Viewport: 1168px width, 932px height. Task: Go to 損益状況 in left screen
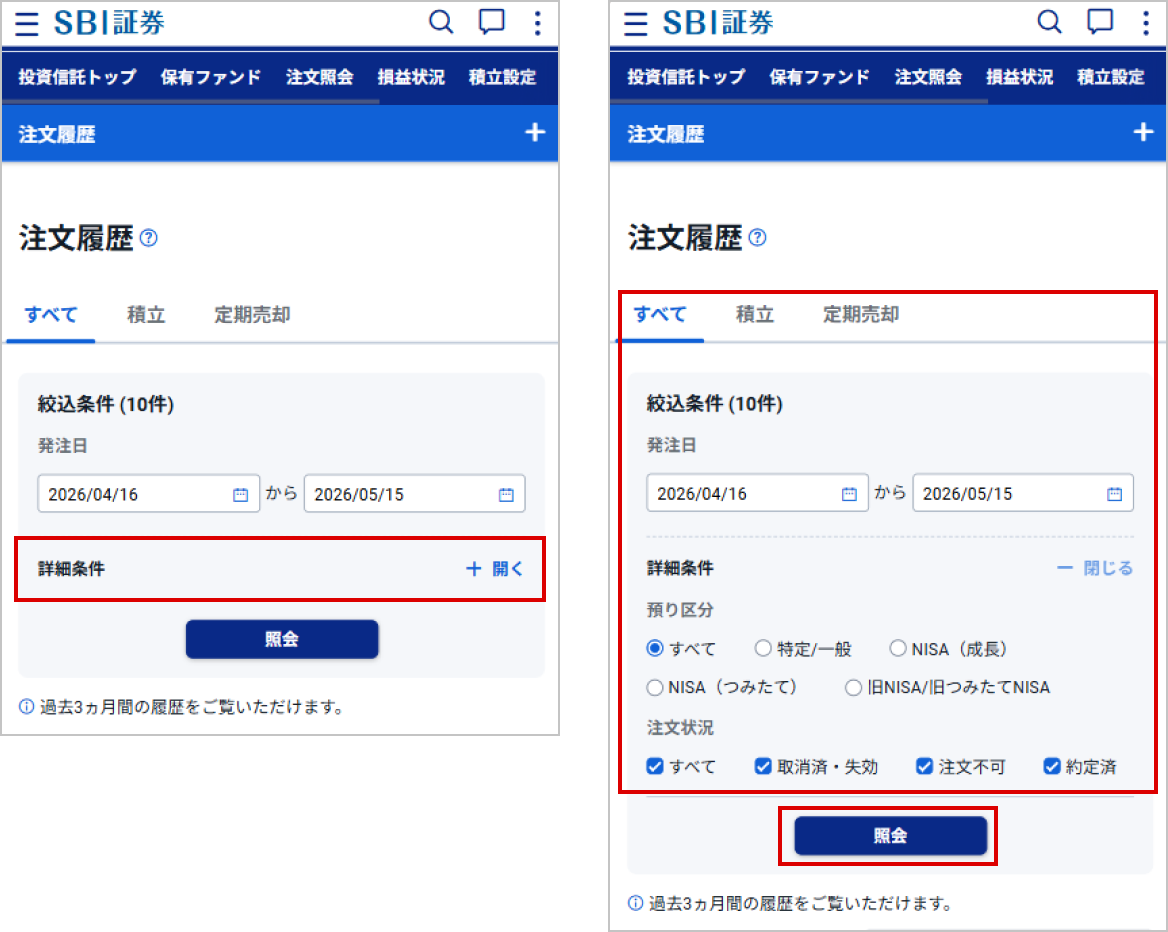pos(411,77)
